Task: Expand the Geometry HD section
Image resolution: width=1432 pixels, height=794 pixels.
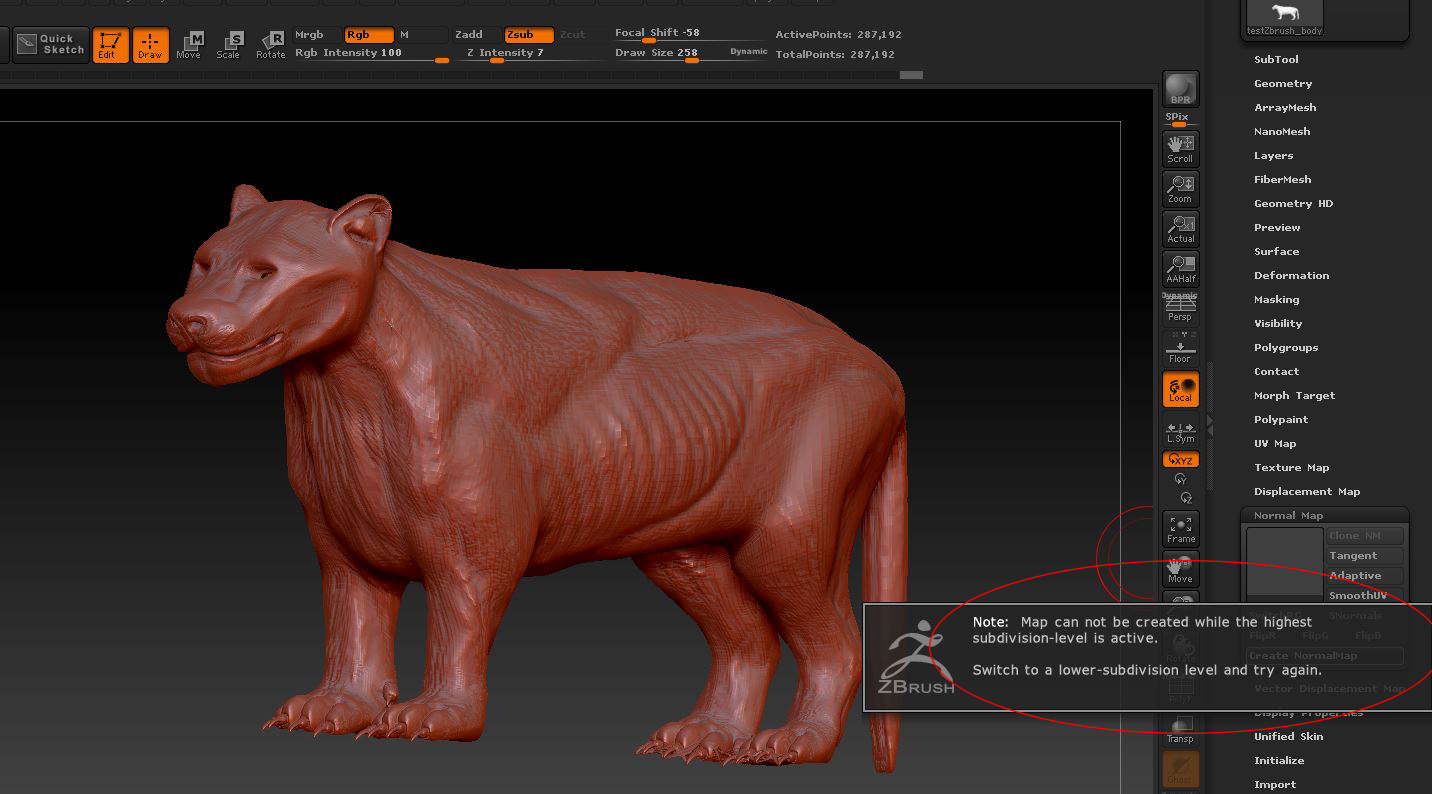Action: point(1294,204)
